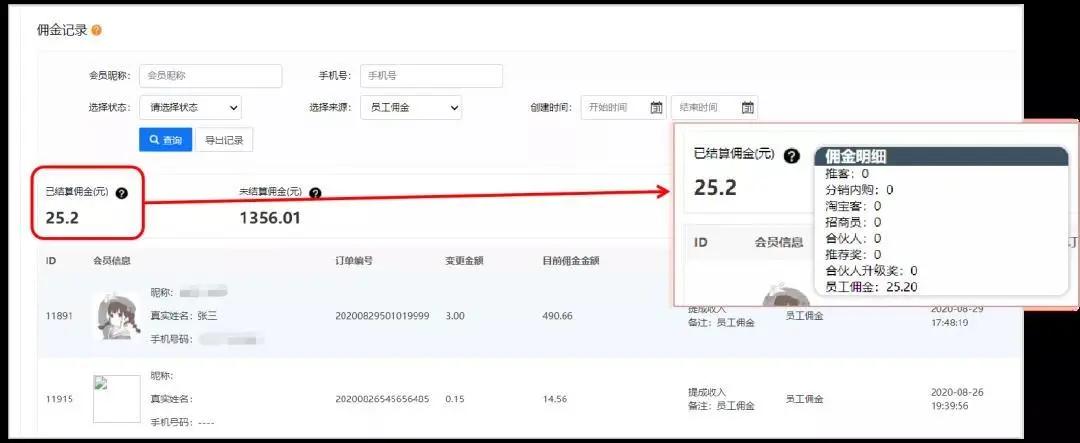Click the 目前佣金金额 column header
1080x443 pixels.
click(570, 261)
